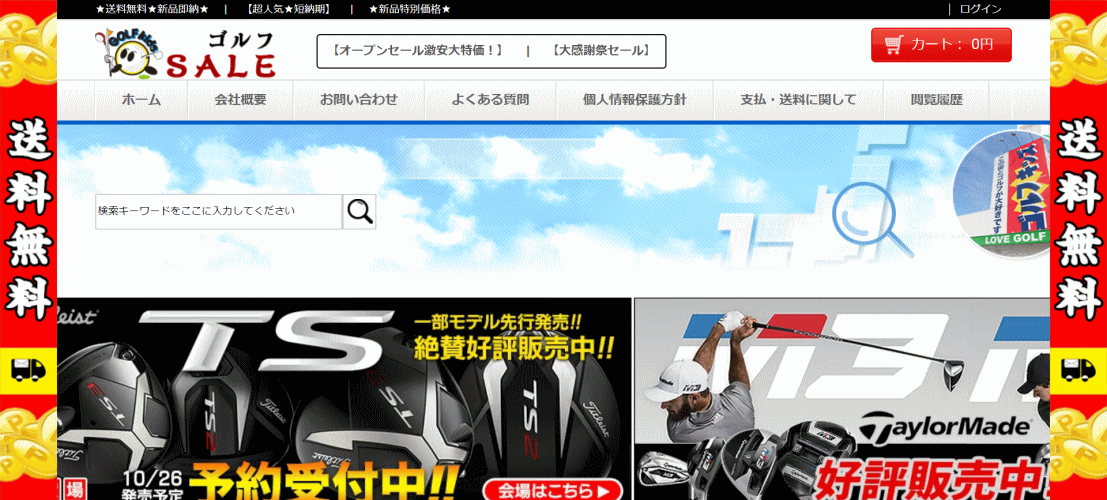Click the right delivery truck icon
The height and width of the screenshot is (500, 1107).
[1078, 369]
